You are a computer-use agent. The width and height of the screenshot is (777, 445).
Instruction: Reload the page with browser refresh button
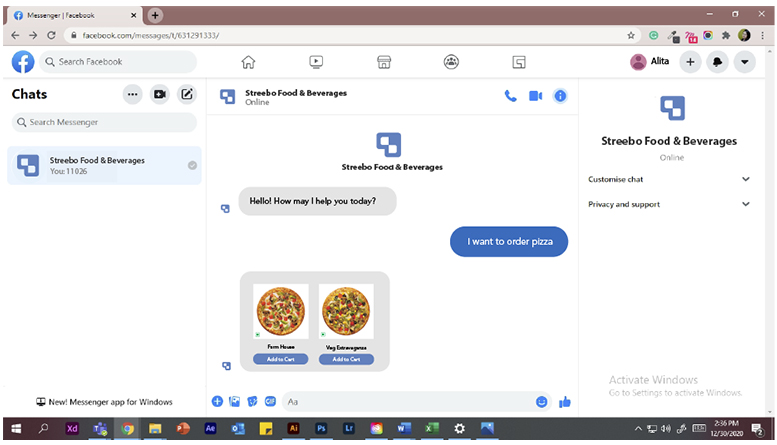(x=51, y=35)
